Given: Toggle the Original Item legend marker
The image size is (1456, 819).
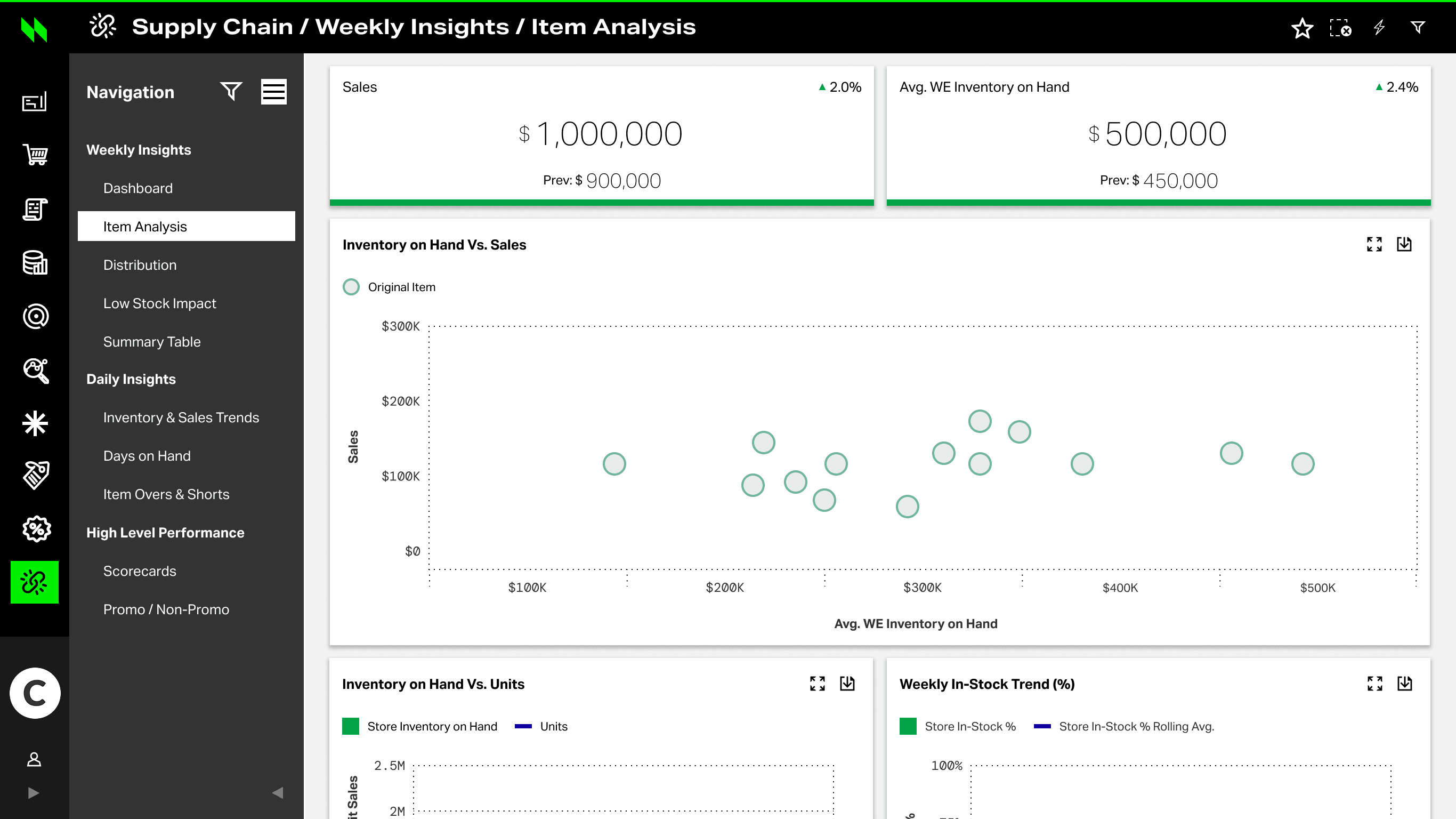Looking at the screenshot, I should [351, 287].
